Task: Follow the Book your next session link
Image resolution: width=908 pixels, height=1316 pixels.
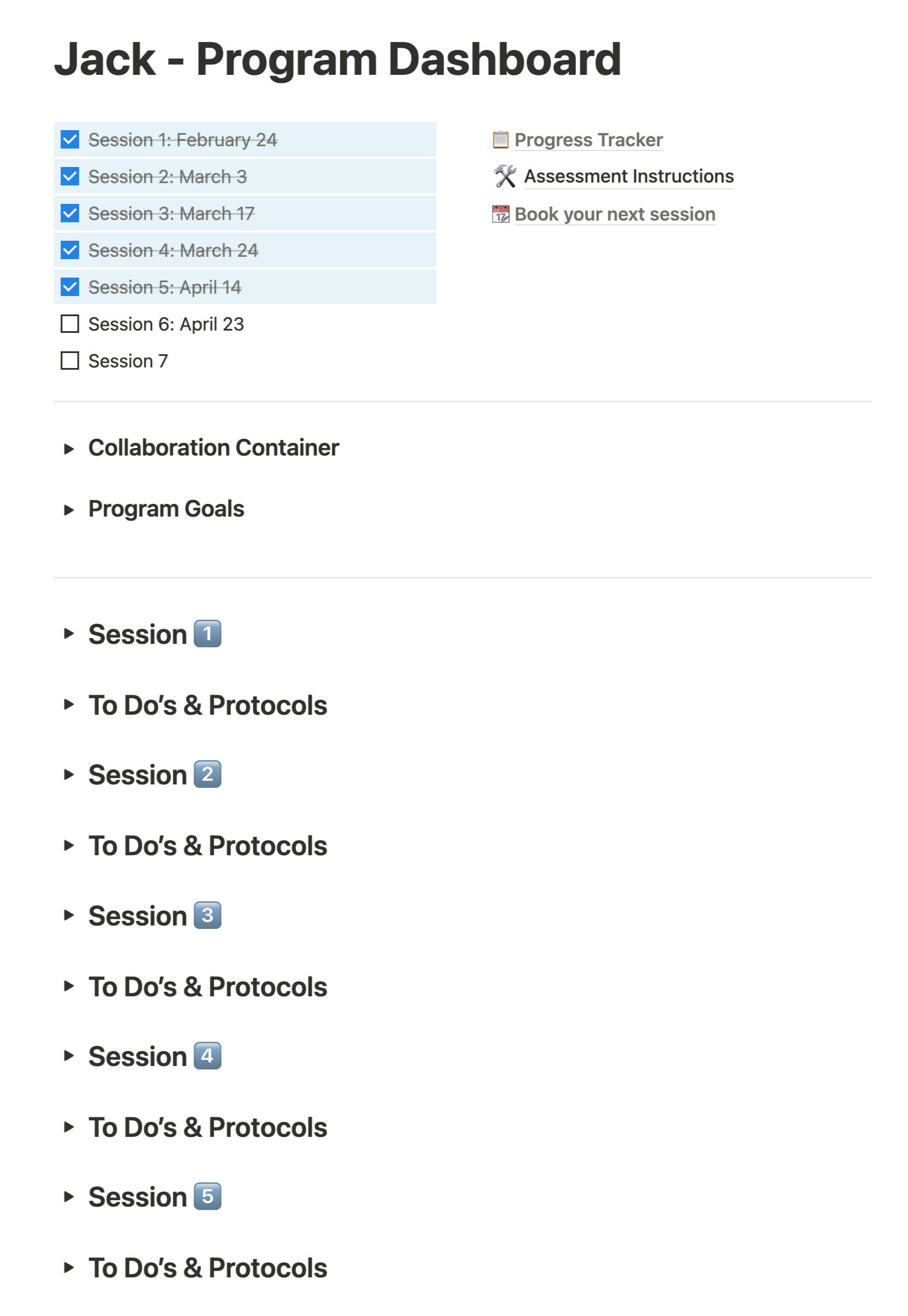Action: click(615, 214)
